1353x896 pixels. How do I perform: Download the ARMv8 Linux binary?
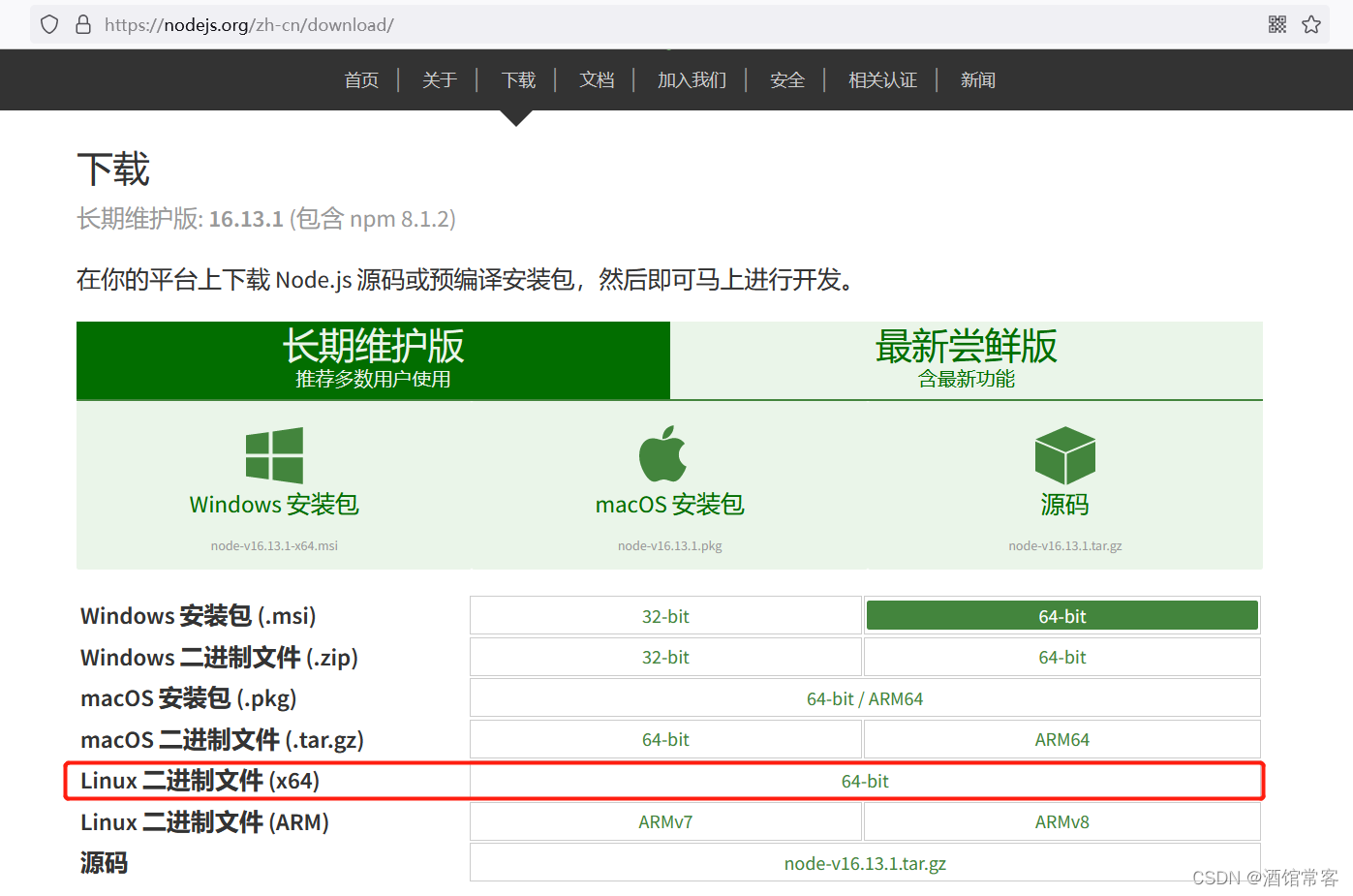(x=1061, y=821)
